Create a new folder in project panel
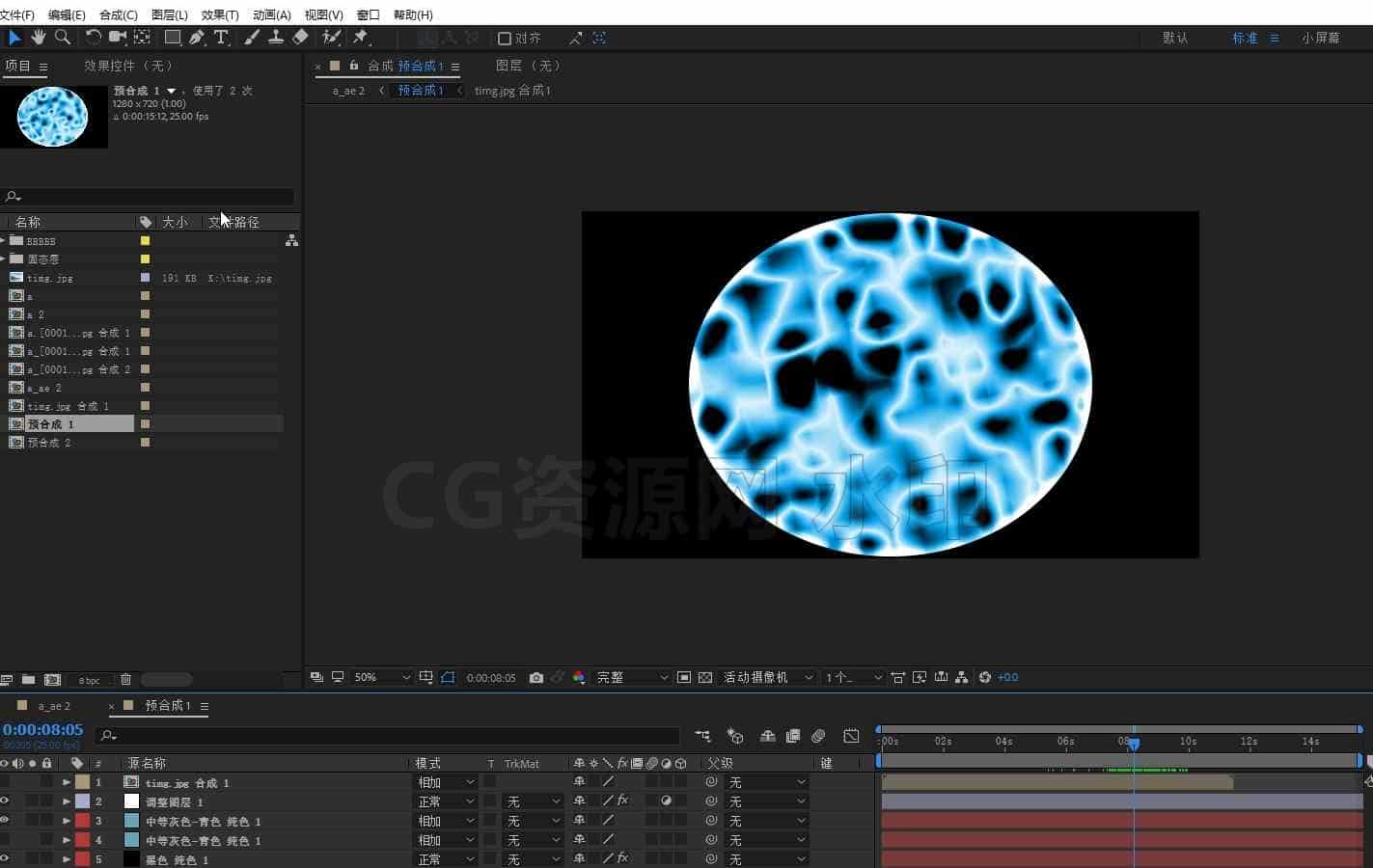The width and height of the screenshot is (1373, 868). (x=28, y=680)
